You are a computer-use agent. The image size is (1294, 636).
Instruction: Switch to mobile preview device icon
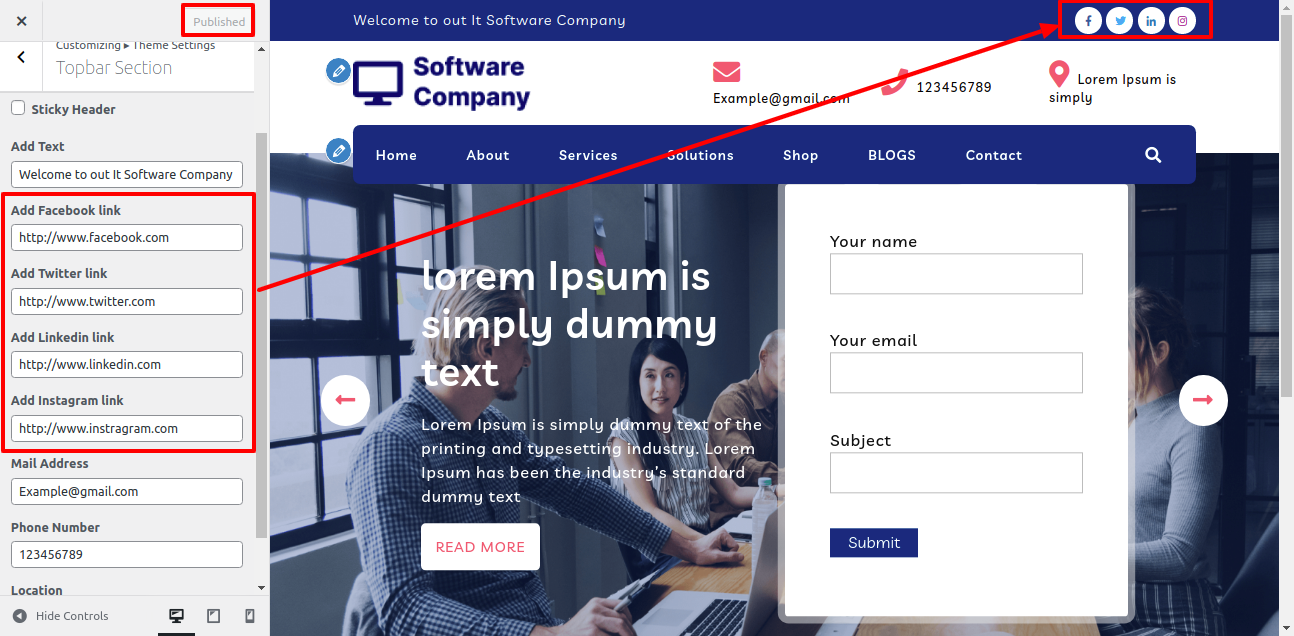coord(250,616)
